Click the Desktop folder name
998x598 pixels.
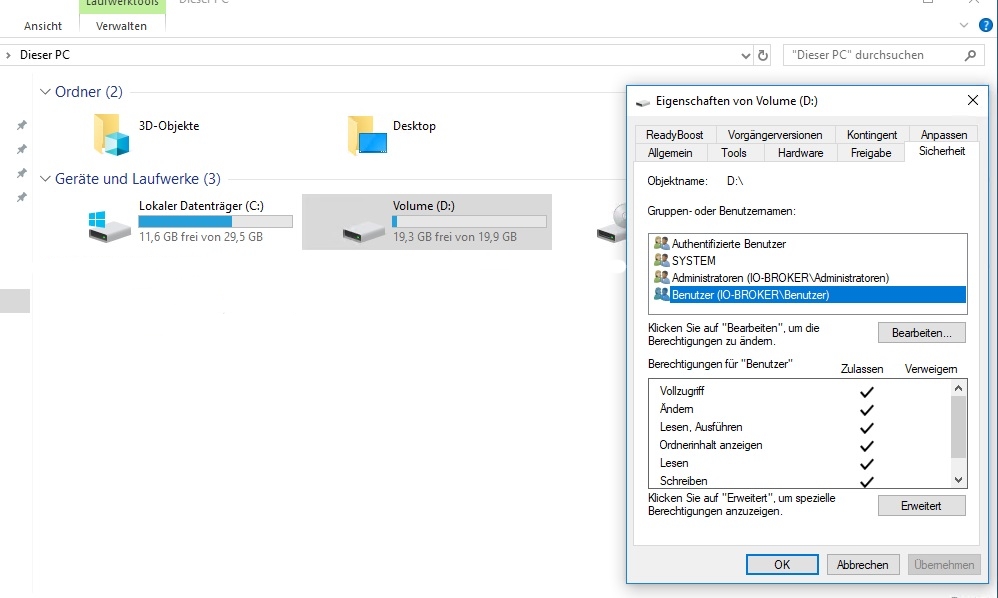coord(414,126)
